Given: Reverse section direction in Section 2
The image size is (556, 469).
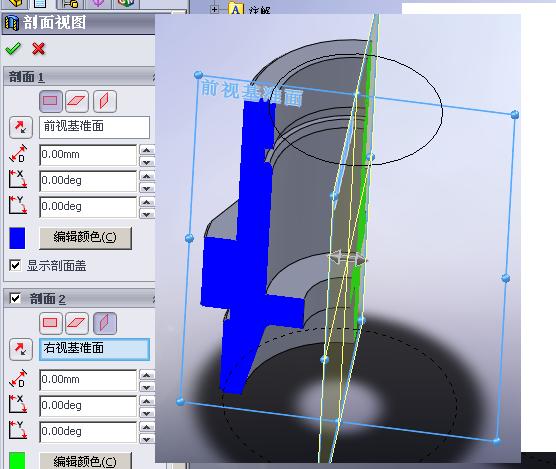Looking at the screenshot, I should point(21,349).
